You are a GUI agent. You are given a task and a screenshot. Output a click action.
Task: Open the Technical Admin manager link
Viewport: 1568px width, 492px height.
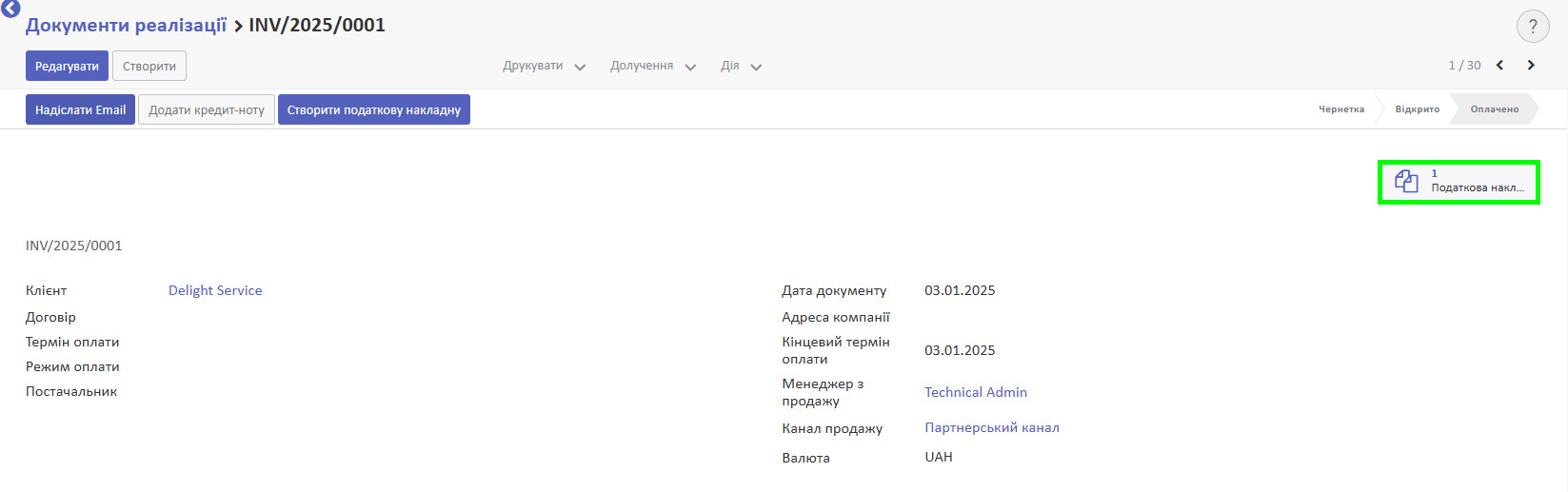pos(976,392)
